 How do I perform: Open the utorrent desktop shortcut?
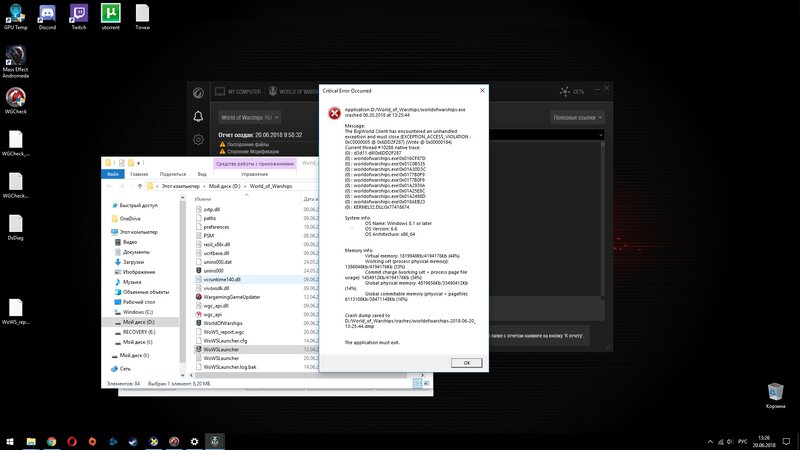(x=110, y=16)
